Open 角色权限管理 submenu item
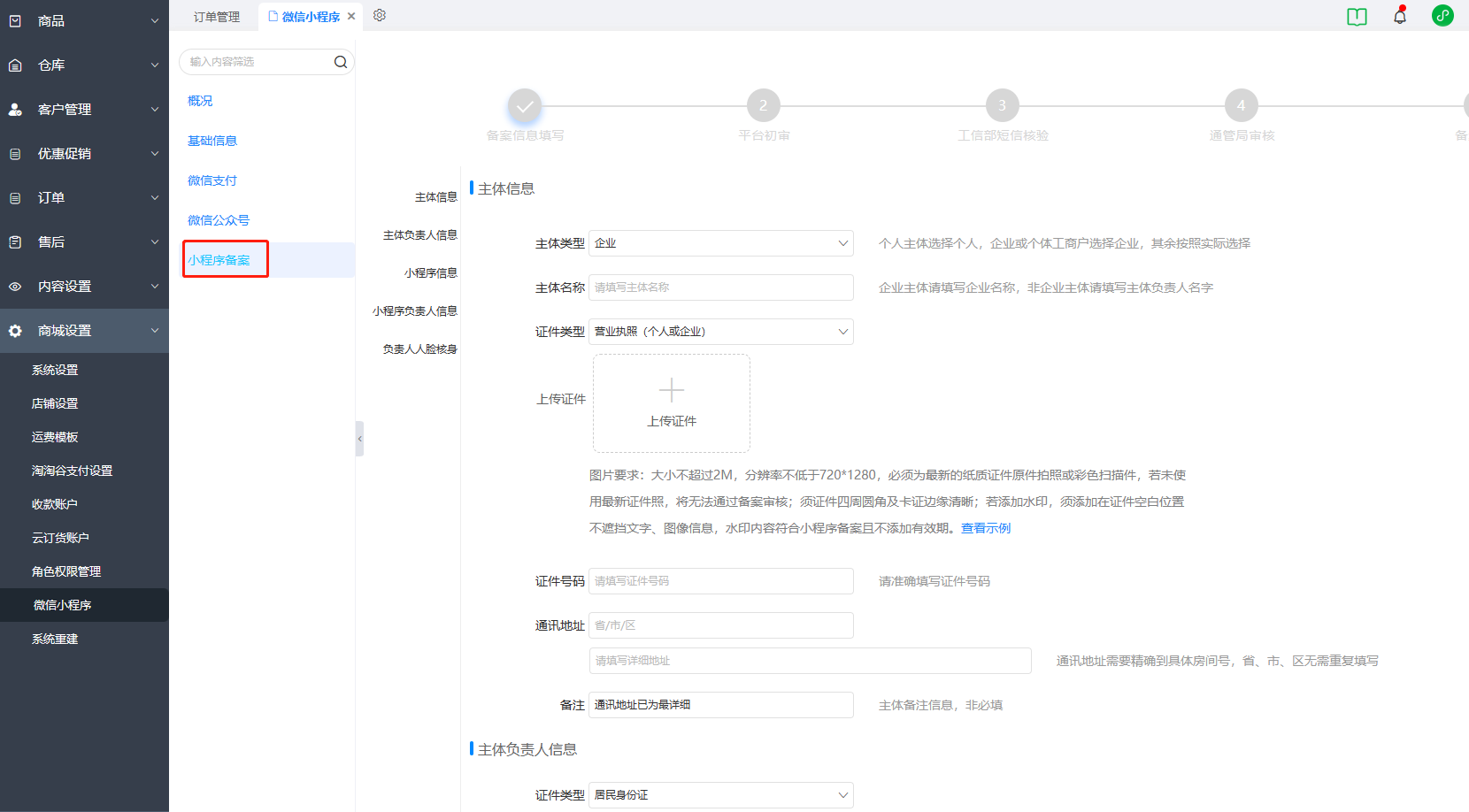The width and height of the screenshot is (1469, 812). pyautogui.click(x=66, y=571)
